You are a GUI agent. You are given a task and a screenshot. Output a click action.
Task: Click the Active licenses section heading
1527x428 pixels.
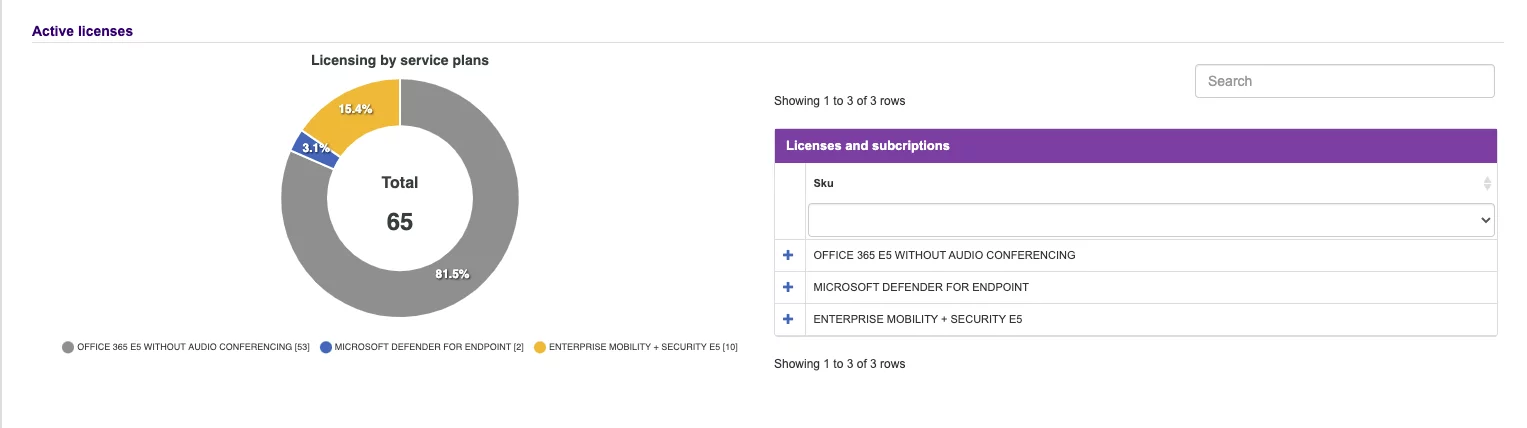(82, 31)
